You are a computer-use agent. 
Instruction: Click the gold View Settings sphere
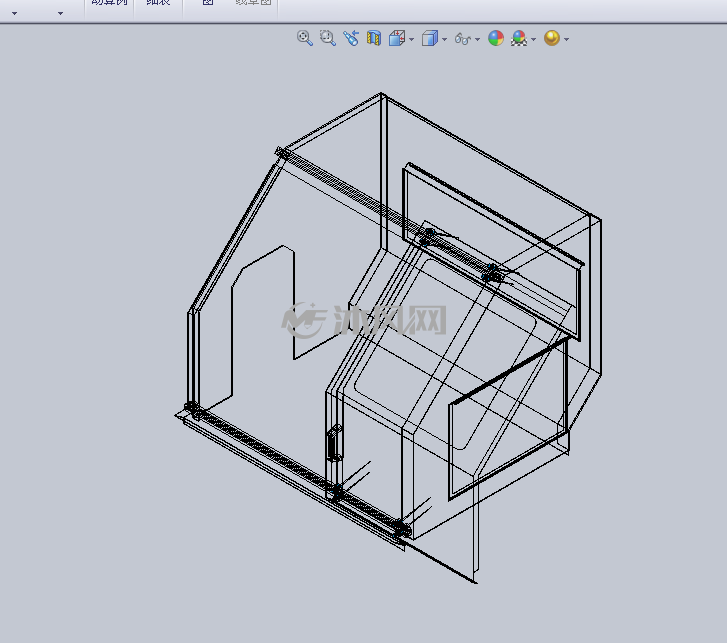click(x=552, y=38)
